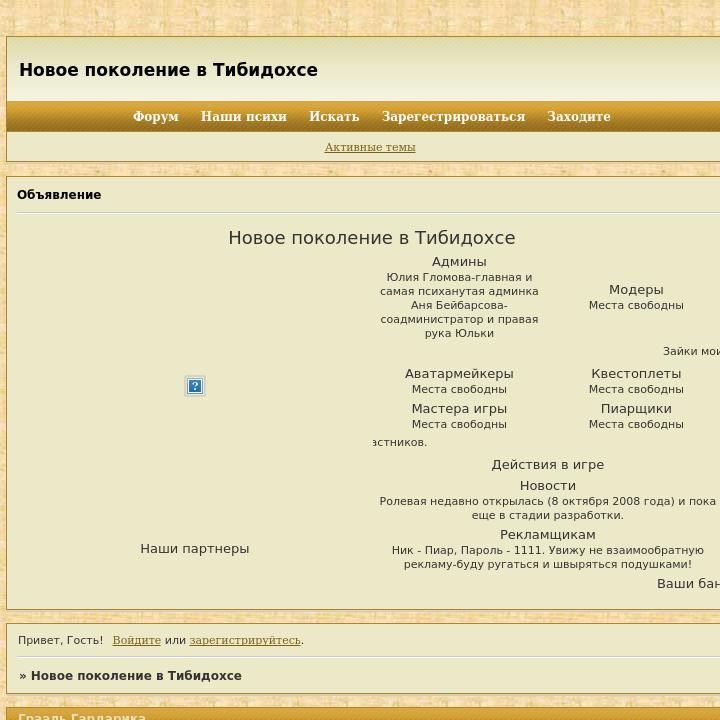This screenshot has height=720, width=720.
Task: Click Места свободны under Аватармейкеры
Action: point(459,389)
